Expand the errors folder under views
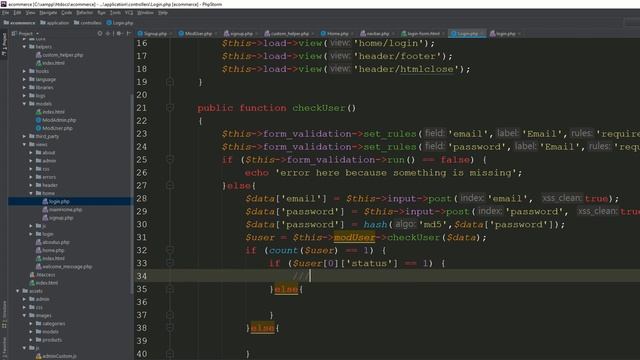This screenshot has width=640, height=360. (x=31, y=177)
